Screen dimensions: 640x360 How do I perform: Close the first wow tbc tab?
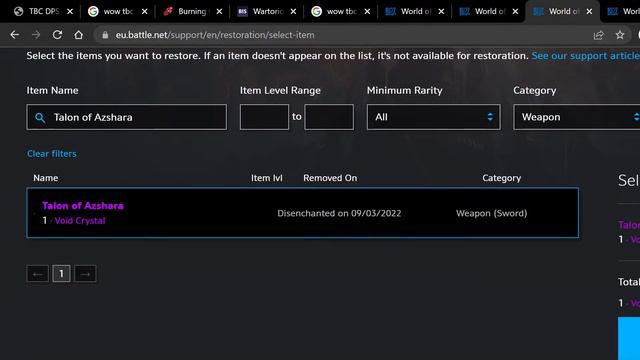(144, 11)
